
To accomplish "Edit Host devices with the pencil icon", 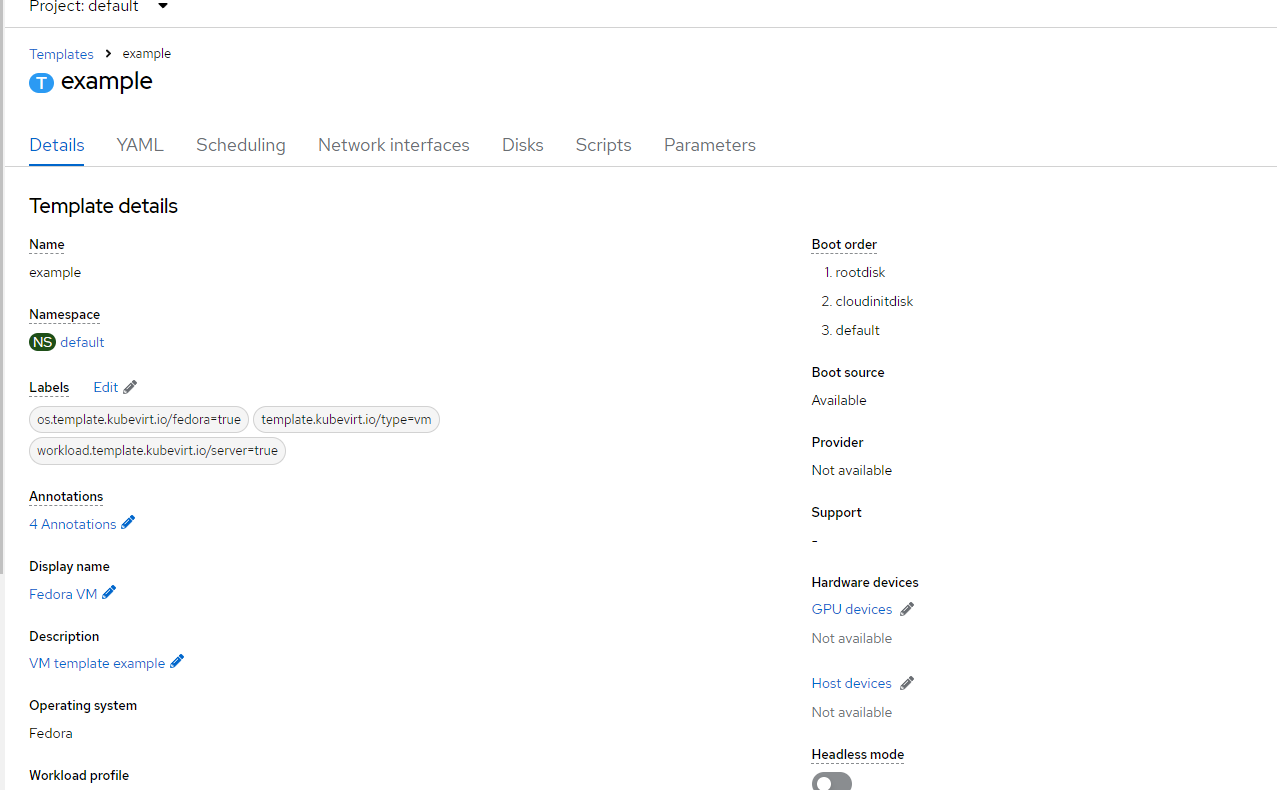I will (x=907, y=682).
